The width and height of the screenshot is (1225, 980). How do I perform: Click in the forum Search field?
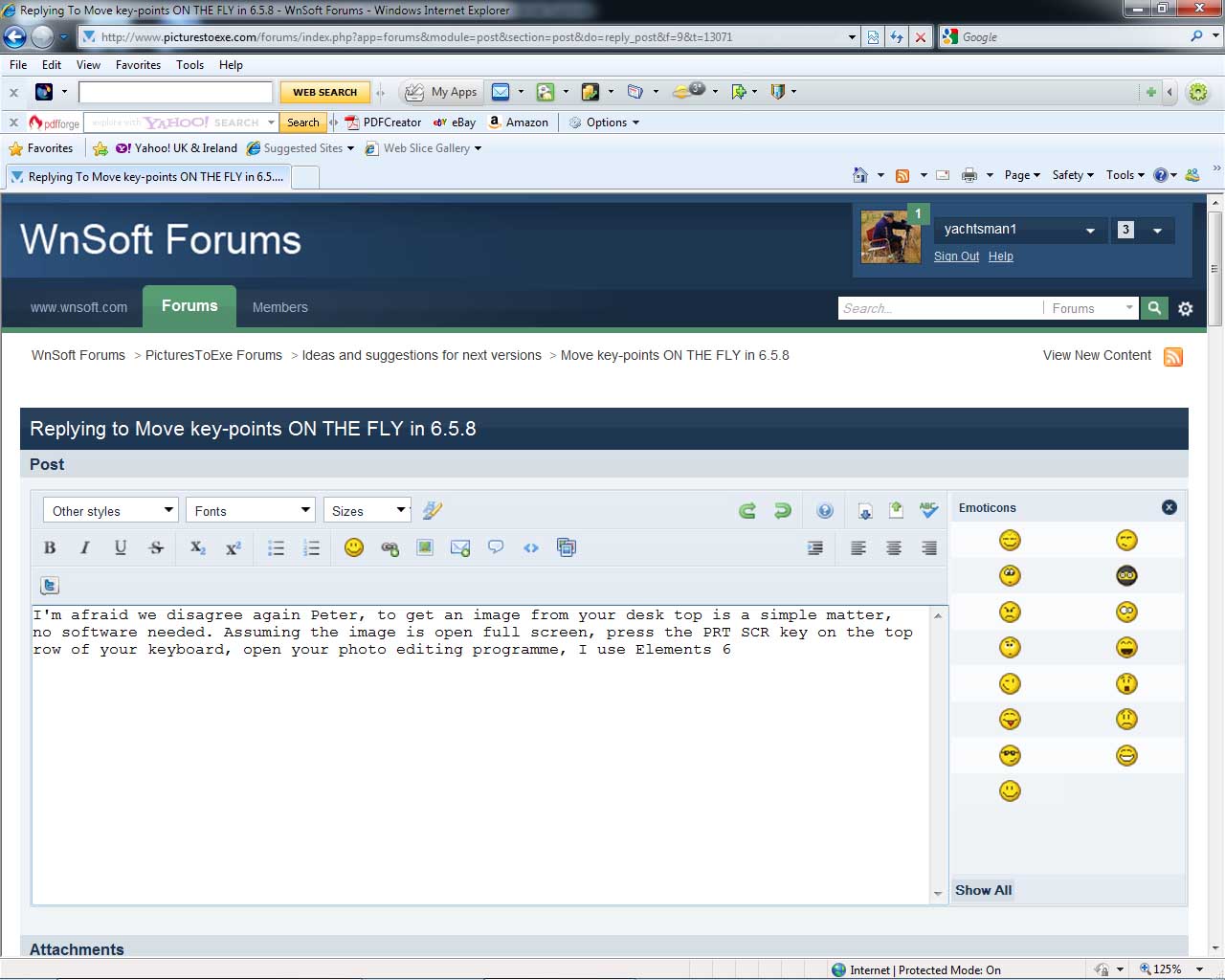(938, 308)
